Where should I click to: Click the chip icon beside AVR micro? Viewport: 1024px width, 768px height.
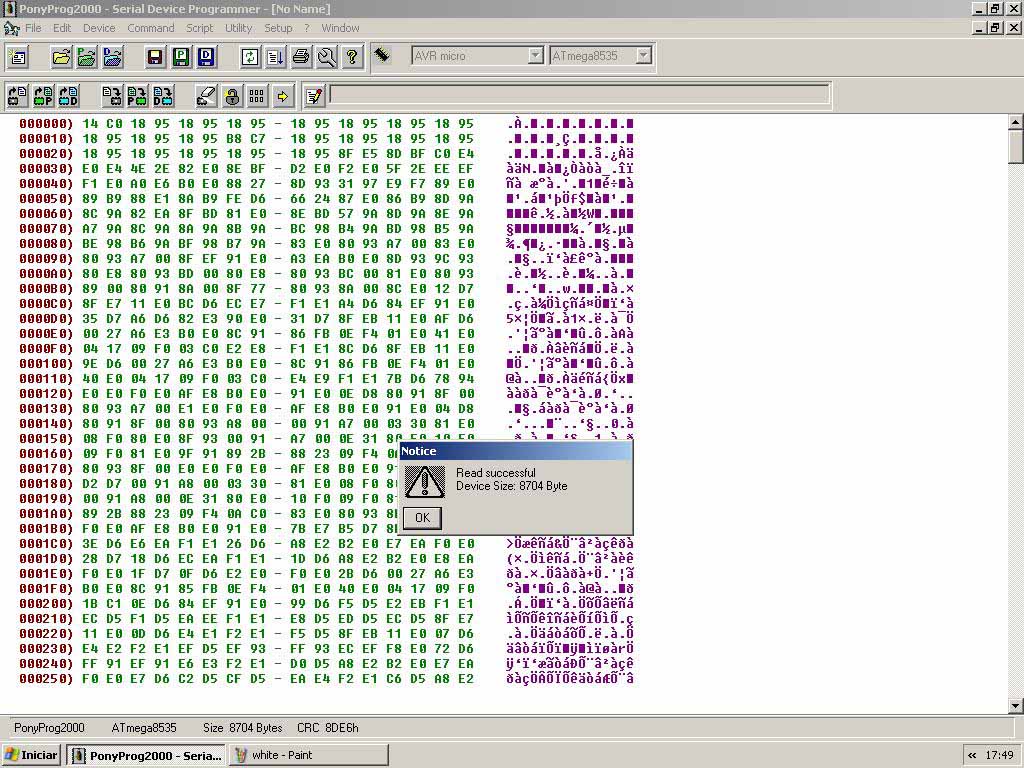pyautogui.click(x=382, y=55)
